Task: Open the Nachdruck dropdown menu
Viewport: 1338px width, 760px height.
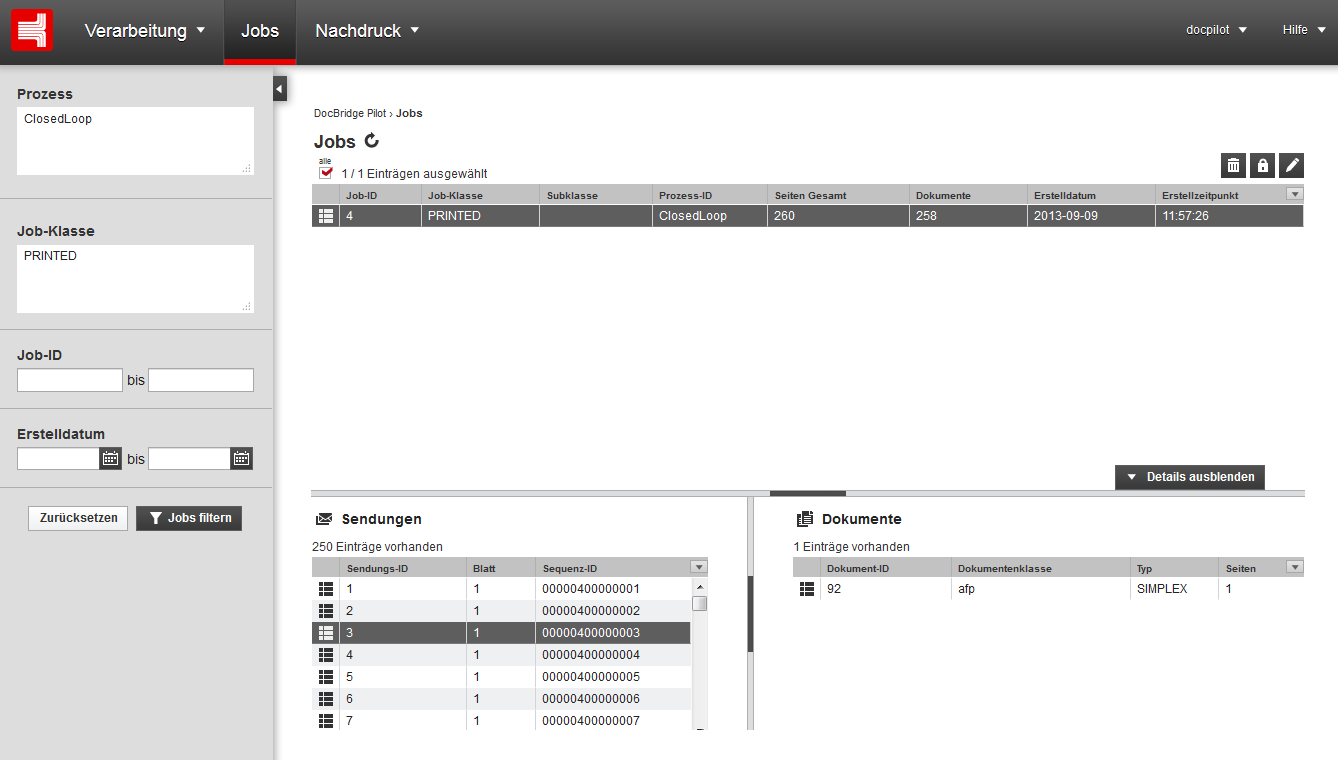Action: (x=366, y=31)
